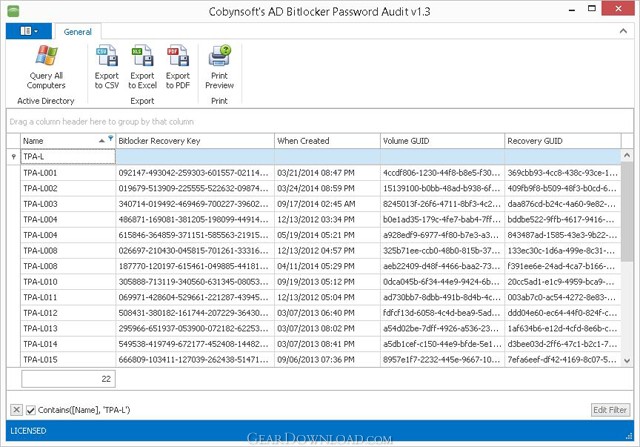Click the drag-a-column-header group panel
Viewport: 640px width, 447px height.
pyautogui.click(x=320, y=121)
